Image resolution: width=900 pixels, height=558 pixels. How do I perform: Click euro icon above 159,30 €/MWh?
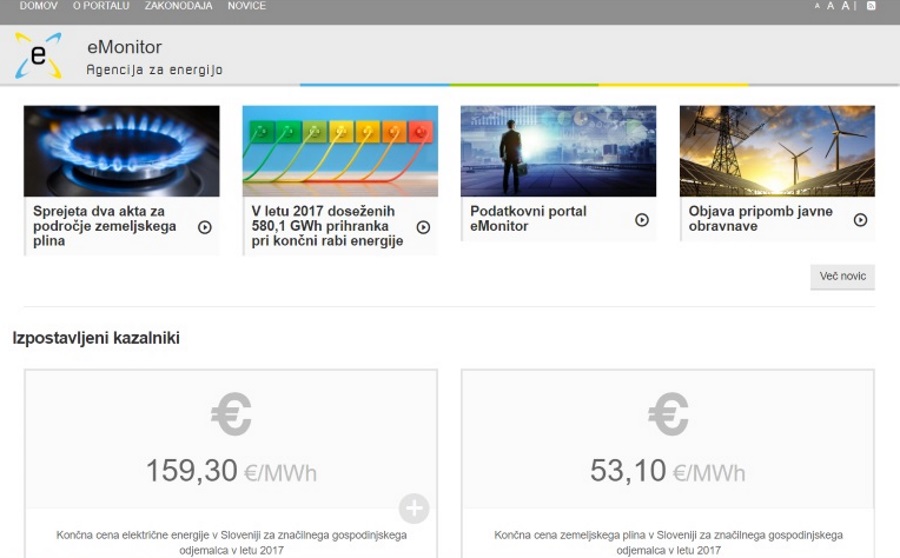(x=231, y=414)
